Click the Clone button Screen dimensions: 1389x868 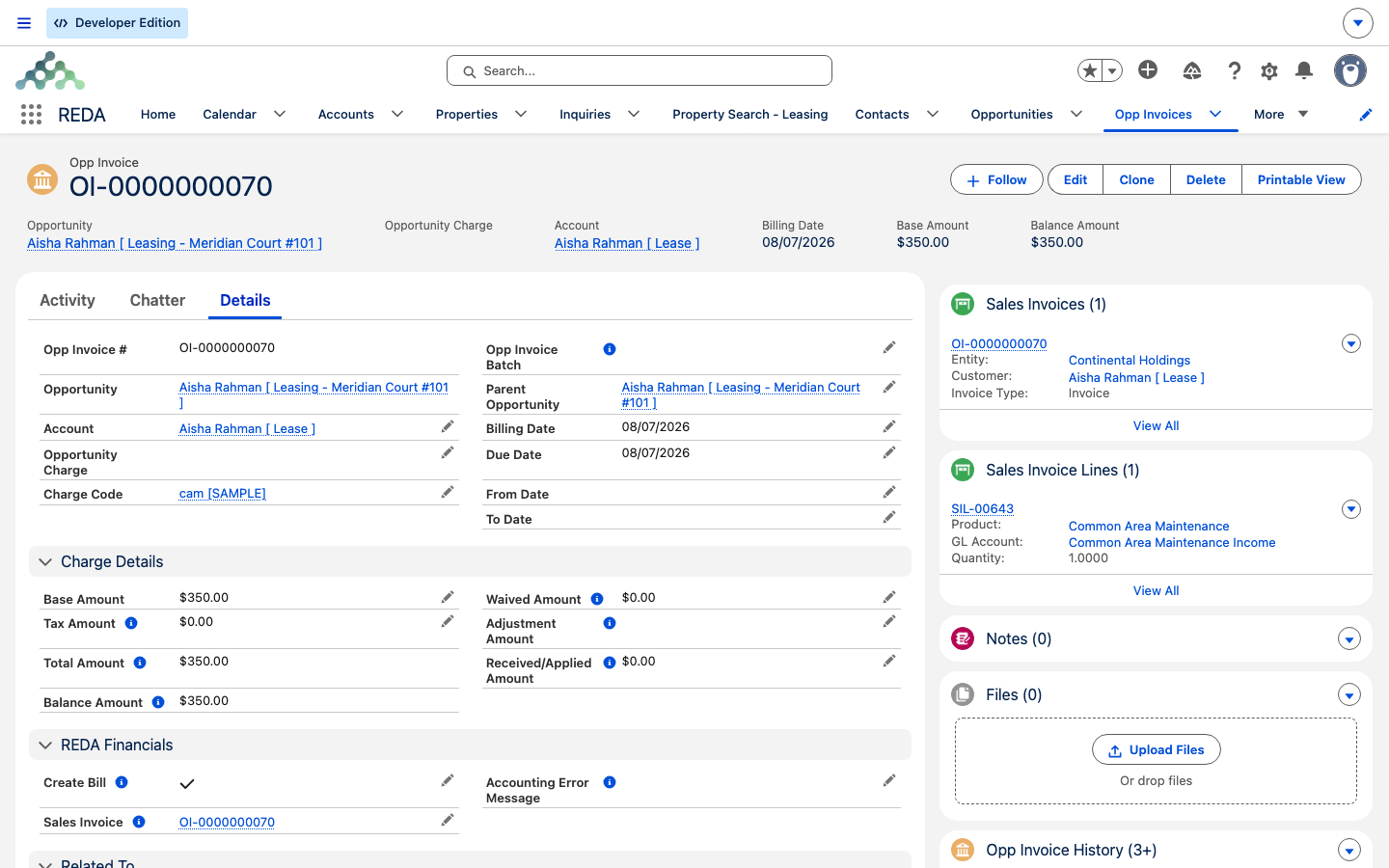click(1136, 180)
